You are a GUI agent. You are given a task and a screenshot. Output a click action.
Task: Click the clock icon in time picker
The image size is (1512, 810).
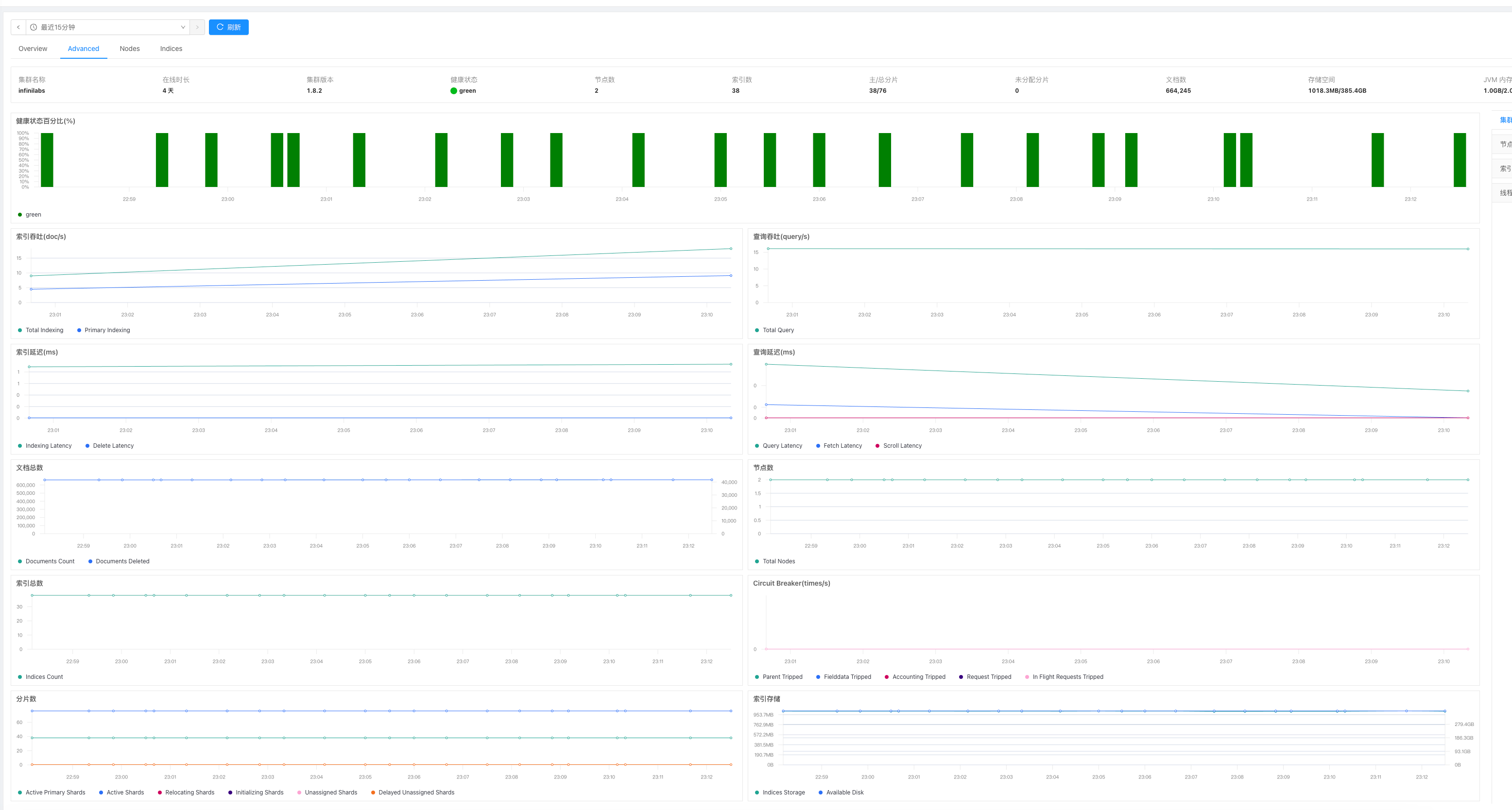point(34,27)
